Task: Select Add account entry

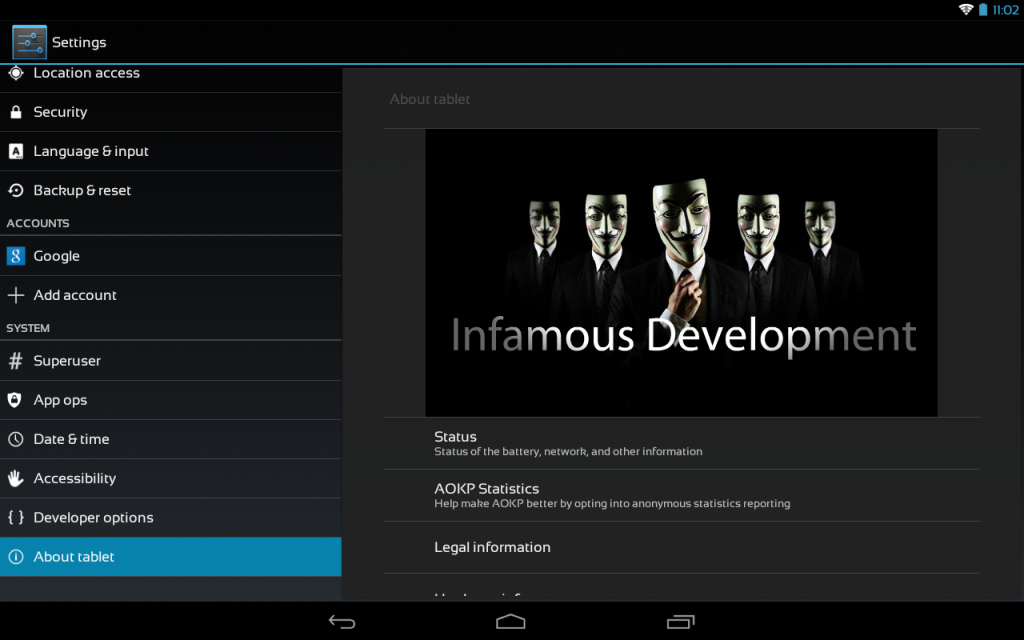Action: click(x=170, y=295)
